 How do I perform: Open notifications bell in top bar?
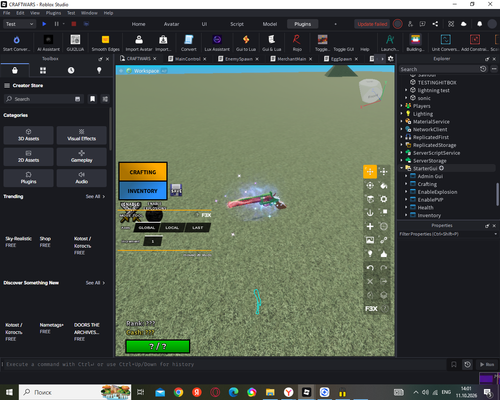tap(479, 24)
